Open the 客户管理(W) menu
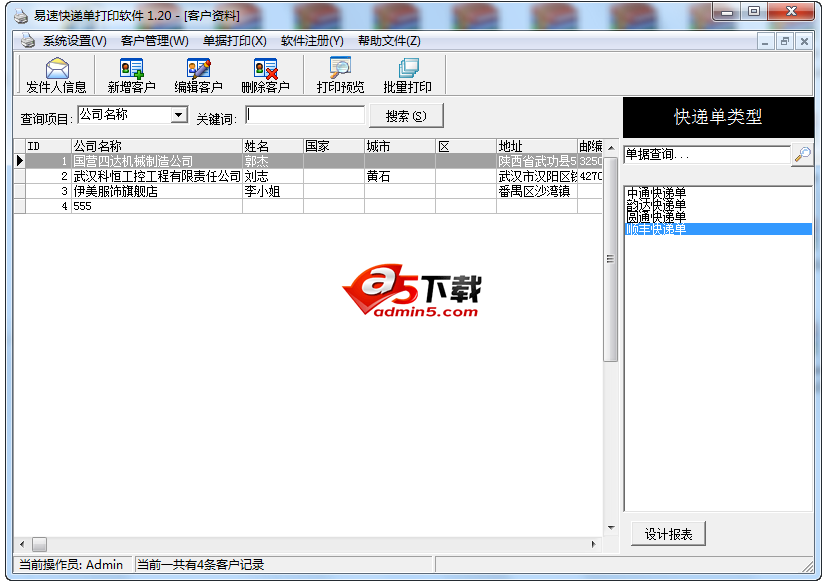The image size is (823, 583). pyautogui.click(x=154, y=41)
